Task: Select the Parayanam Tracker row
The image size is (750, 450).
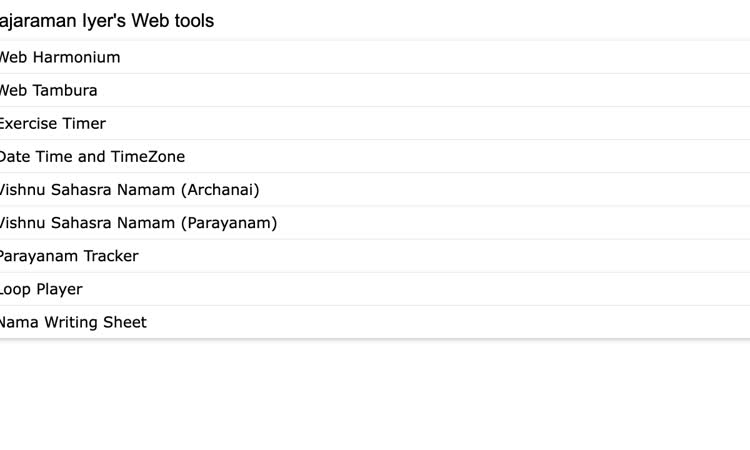Action: (x=400, y=256)
